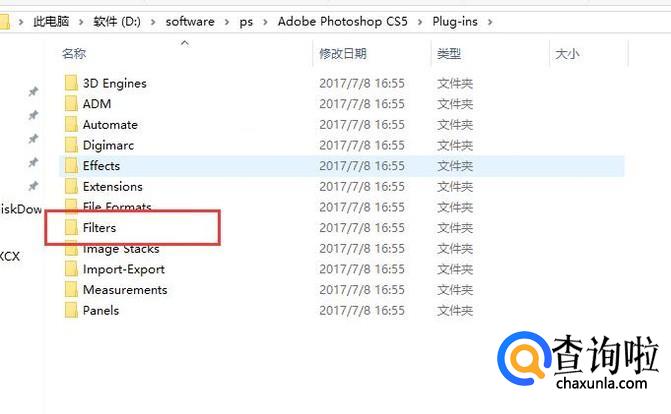
Task: Select the Digimarc folder icon
Action: coord(71,145)
